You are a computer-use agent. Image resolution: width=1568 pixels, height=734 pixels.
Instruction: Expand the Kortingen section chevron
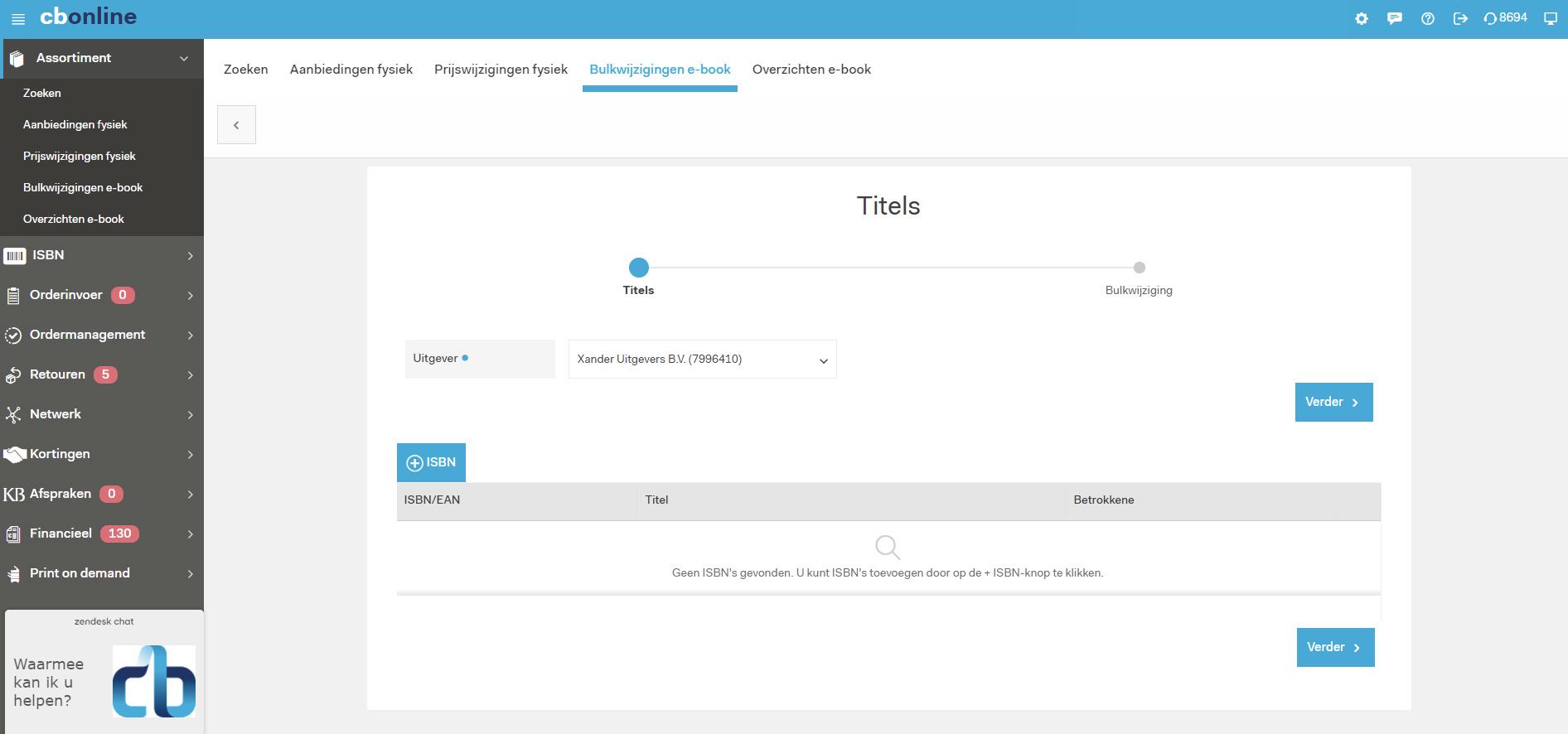click(x=191, y=455)
